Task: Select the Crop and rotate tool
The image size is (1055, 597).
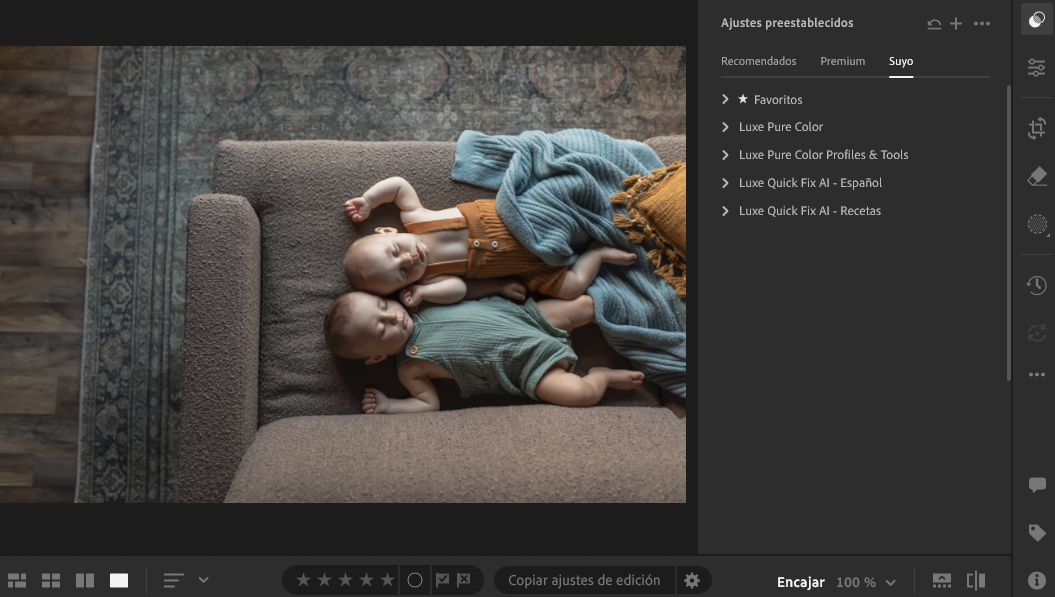Action: 1037,128
